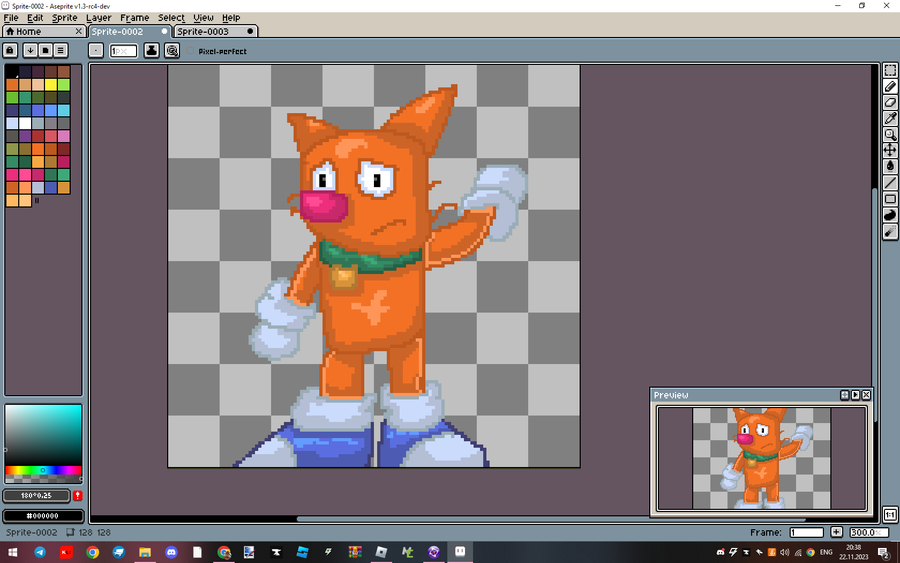900x563 pixels.
Task: Click the Sprite-0003 tab modified dot
Action: (x=250, y=32)
